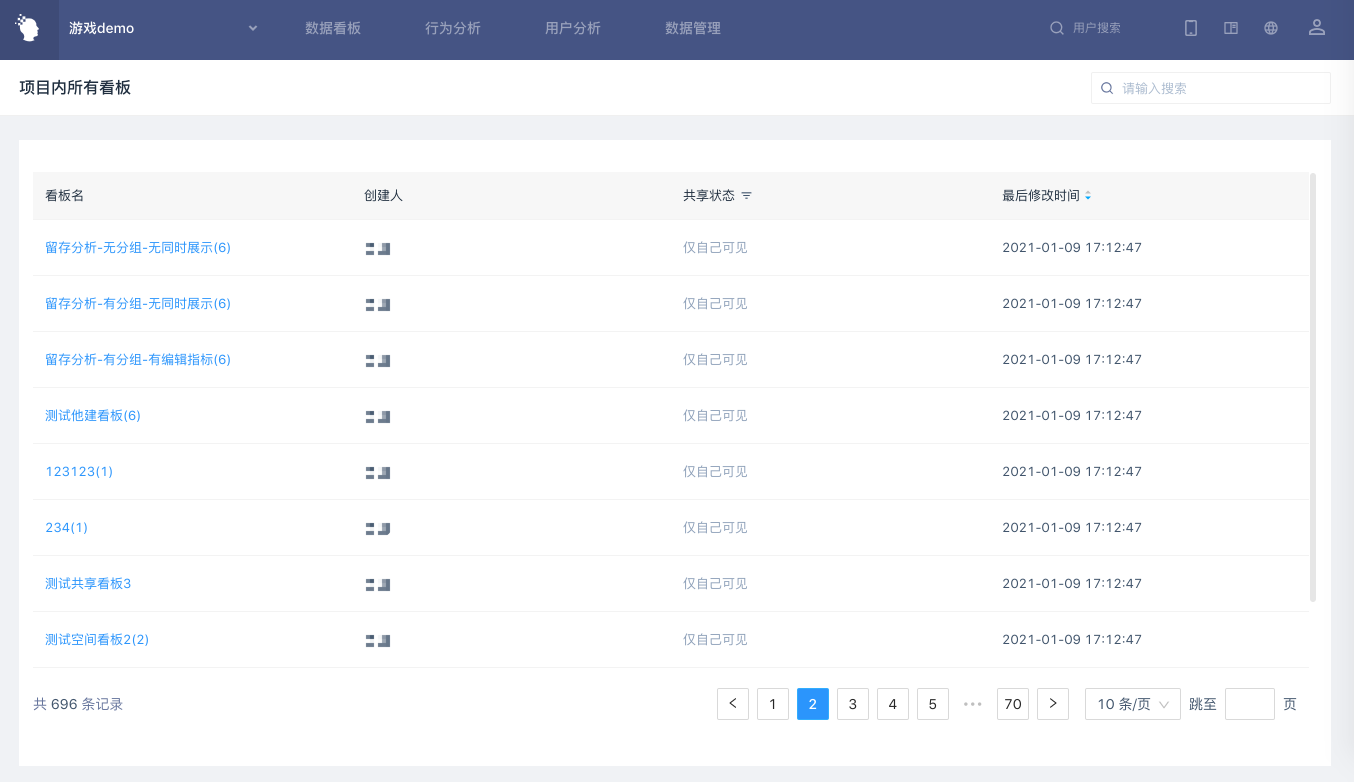Open the 行为分析 menu
The image size is (1354, 782).
(453, 28)
